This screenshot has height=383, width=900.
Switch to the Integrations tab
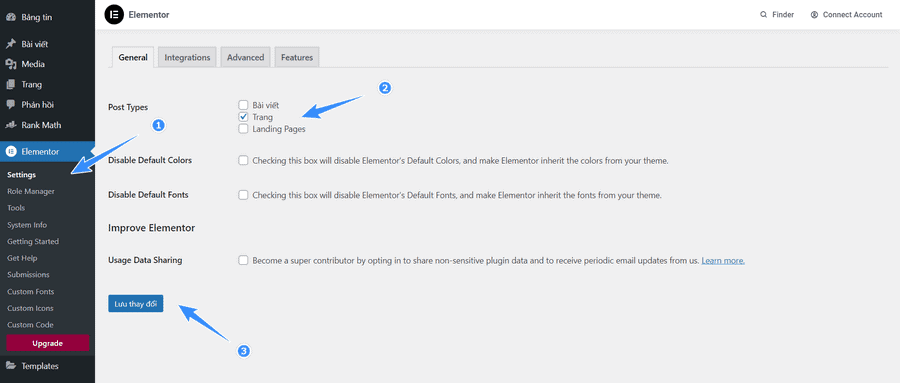click(187, 57)
